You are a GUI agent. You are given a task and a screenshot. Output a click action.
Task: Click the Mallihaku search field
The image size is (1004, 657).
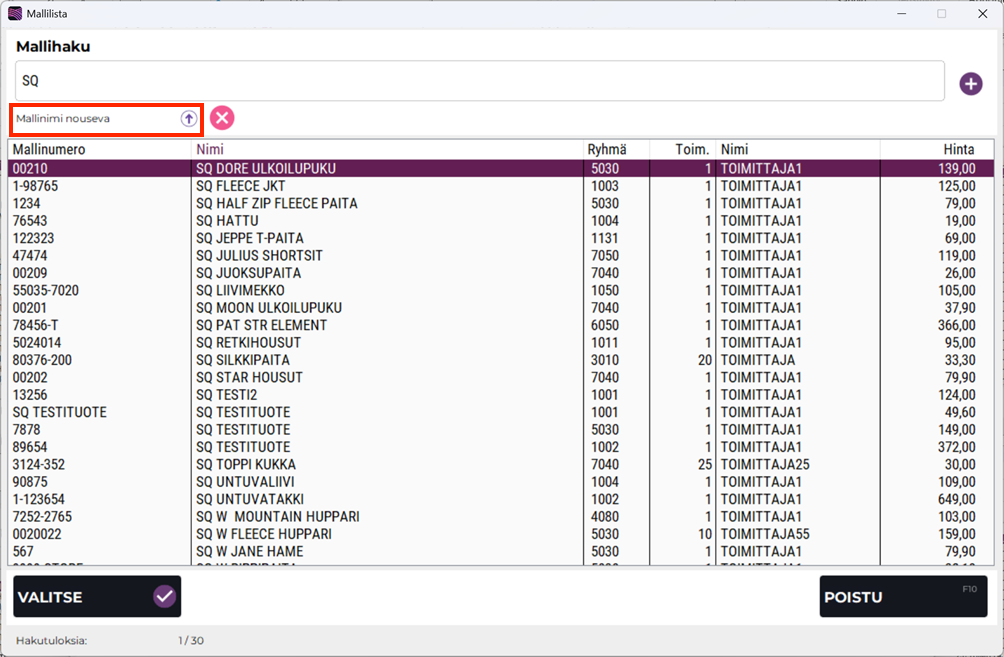[x=480, y=81]
